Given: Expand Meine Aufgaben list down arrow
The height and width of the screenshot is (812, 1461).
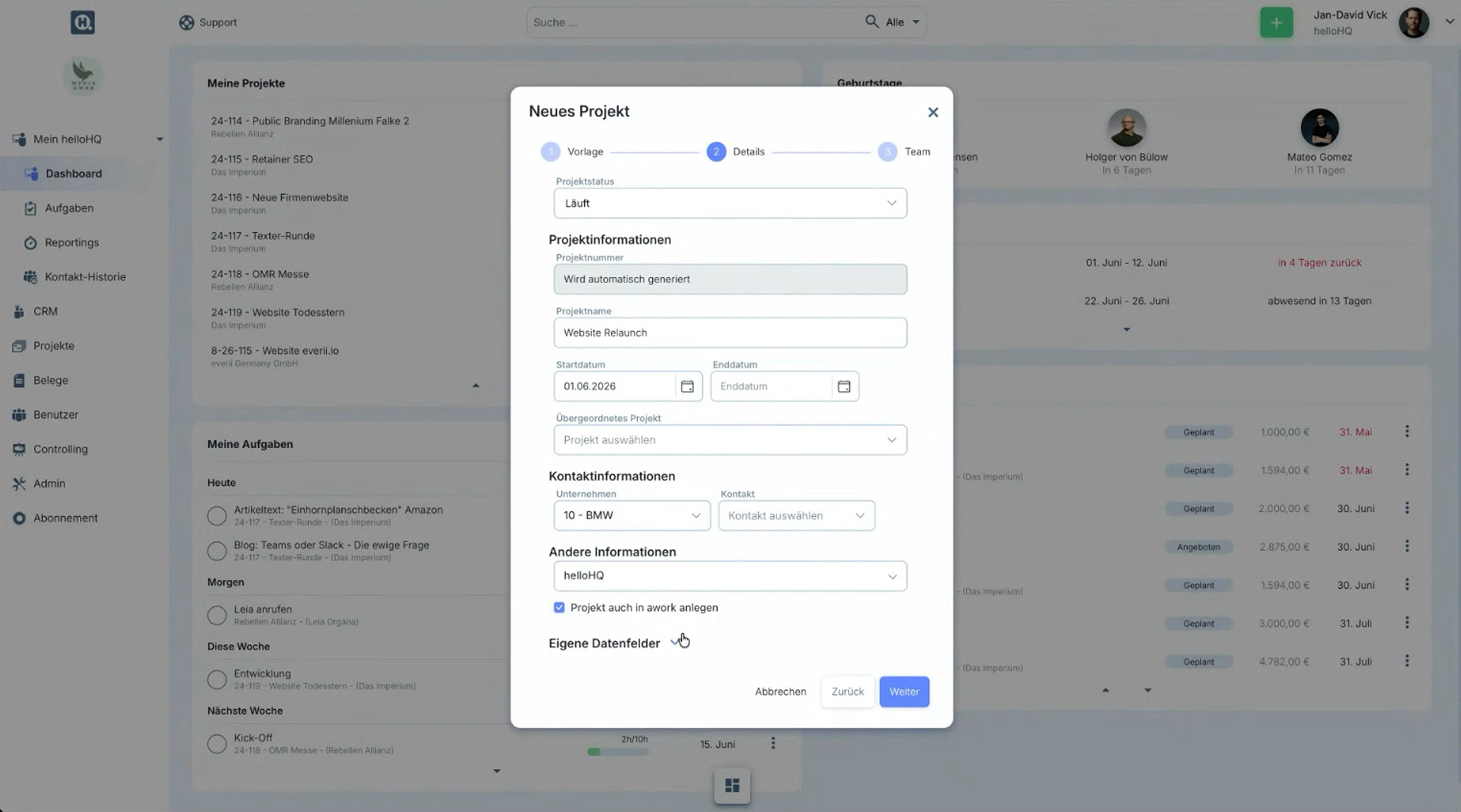Looking at the screenshot, I should pos(497,771).
